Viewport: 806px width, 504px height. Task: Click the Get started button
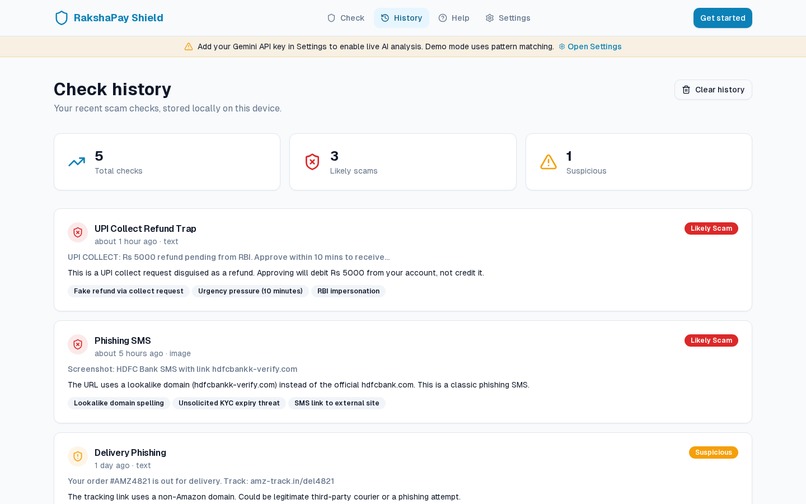[x=722, y=18]
